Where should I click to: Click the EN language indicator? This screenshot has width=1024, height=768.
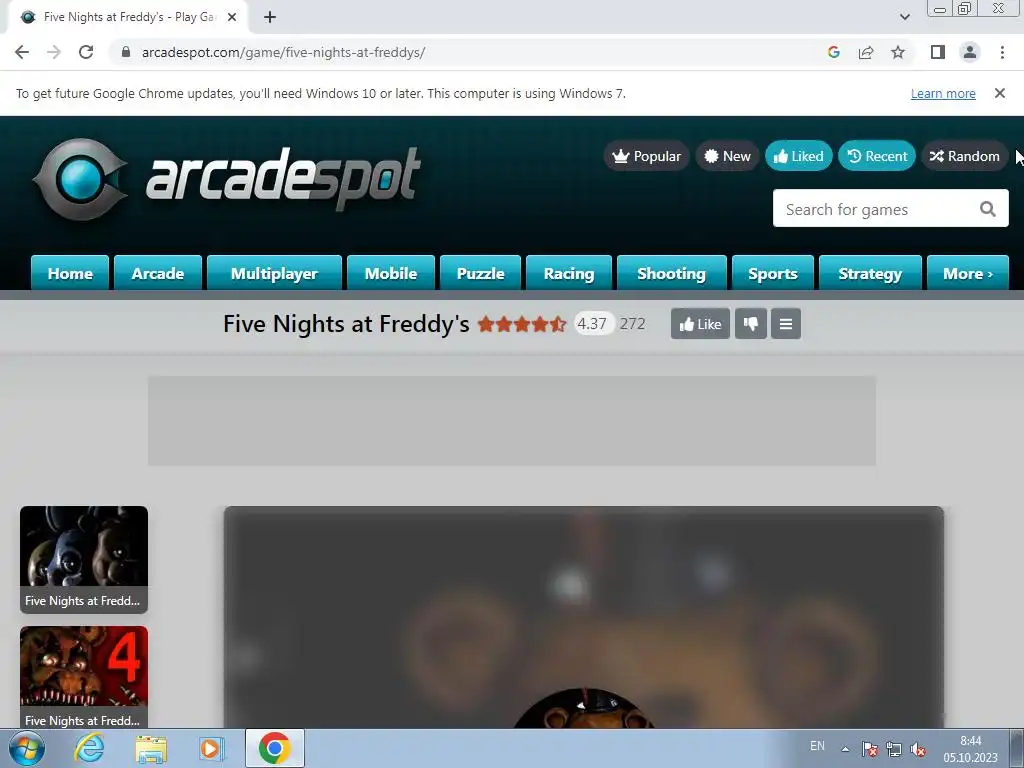coord(817,746)
